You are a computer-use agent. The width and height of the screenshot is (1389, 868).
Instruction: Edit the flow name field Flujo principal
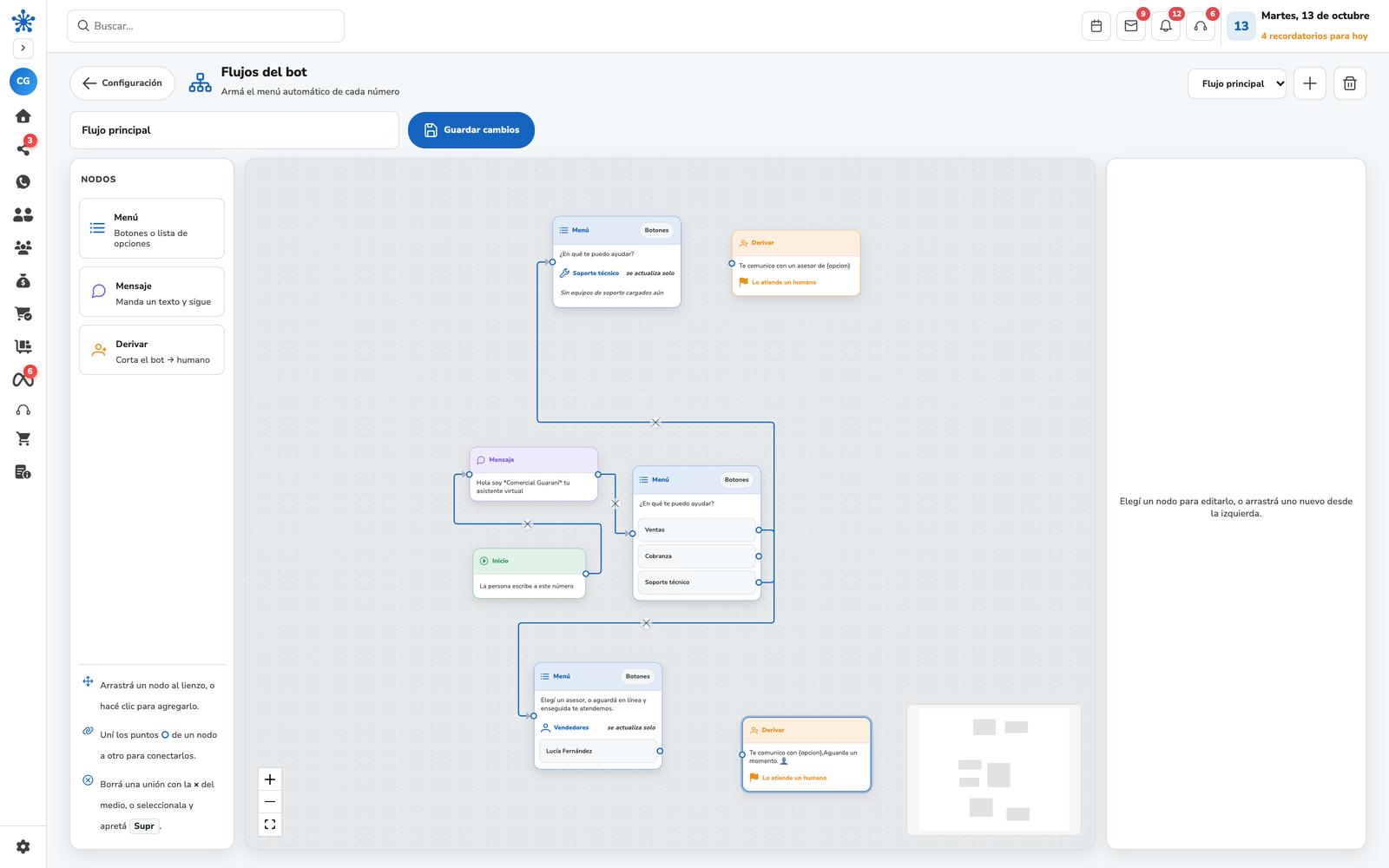click(234, 130)
